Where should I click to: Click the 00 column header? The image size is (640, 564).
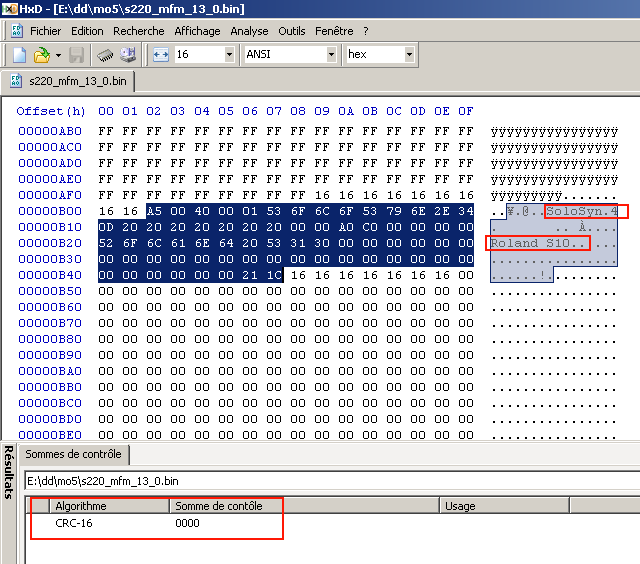(106, 111)
